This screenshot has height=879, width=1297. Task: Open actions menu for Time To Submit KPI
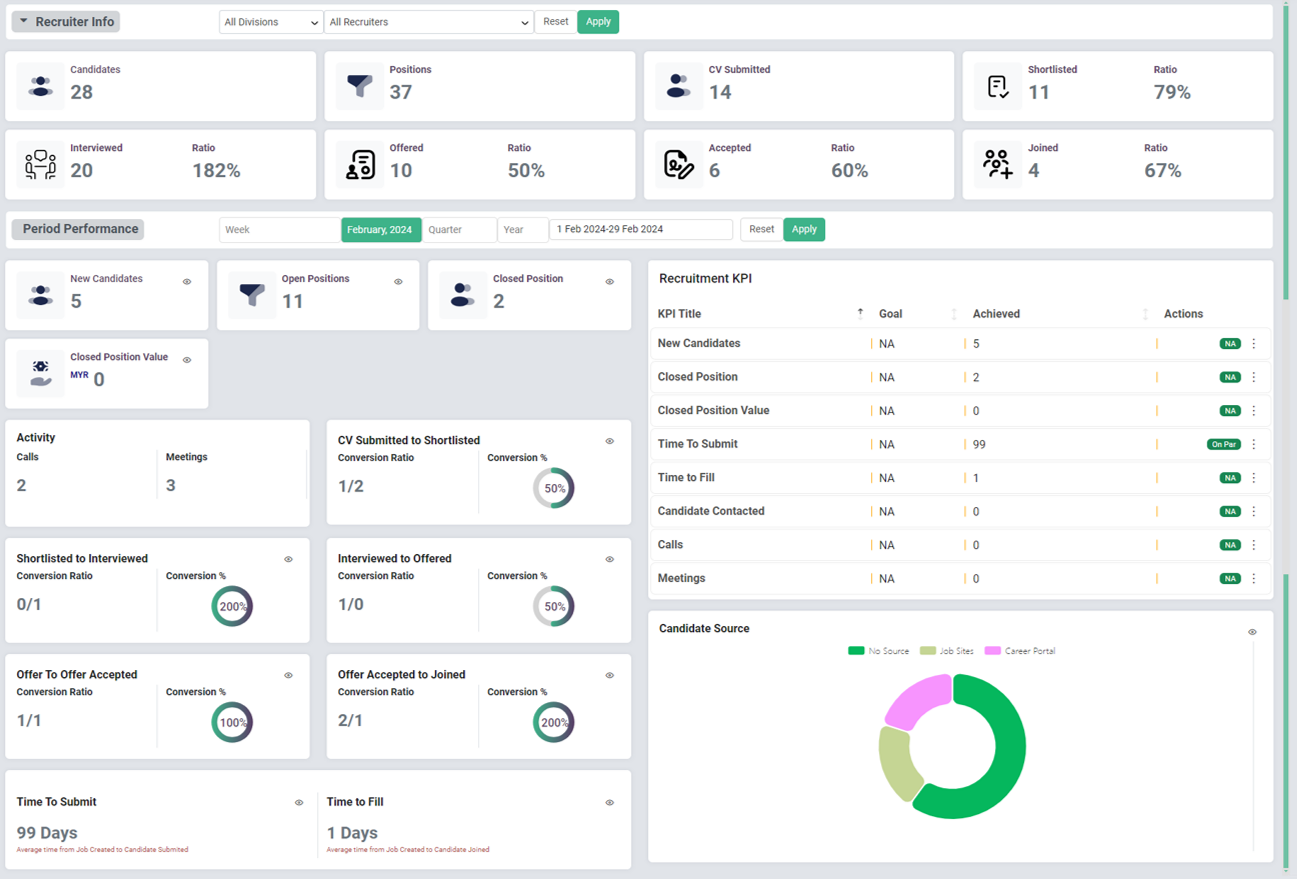click(1254, 444)
